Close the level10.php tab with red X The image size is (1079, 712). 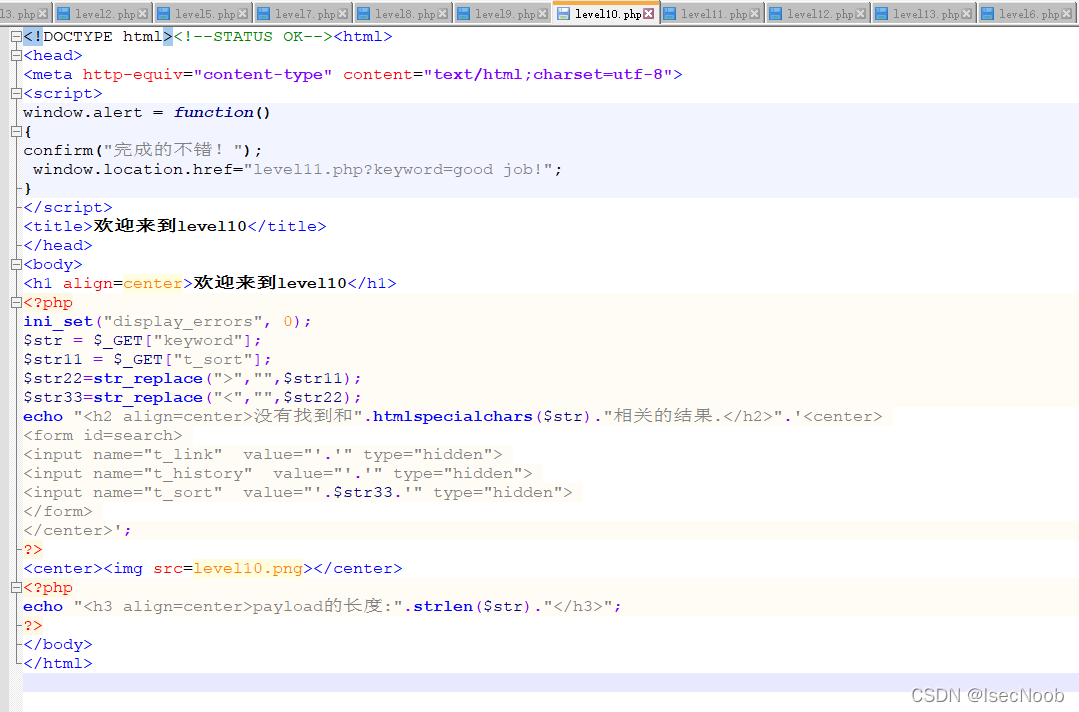tap(648, 14)
